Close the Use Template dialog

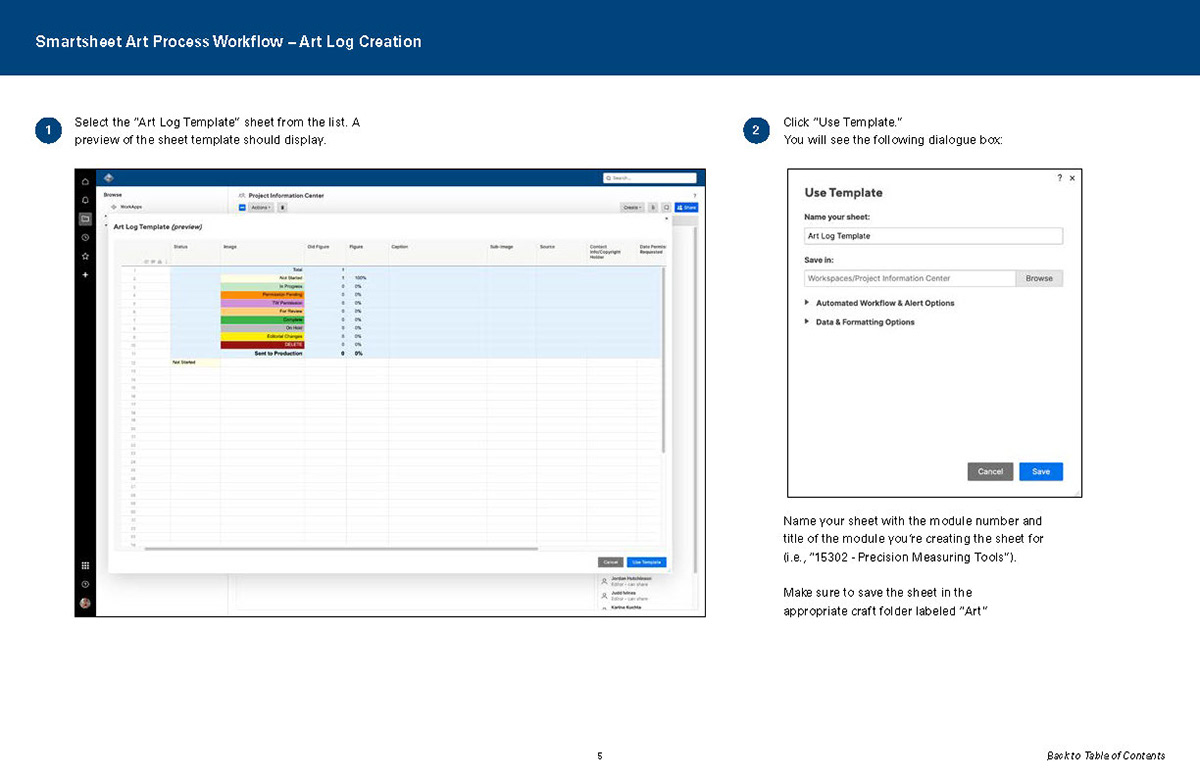click(1072, 178)
